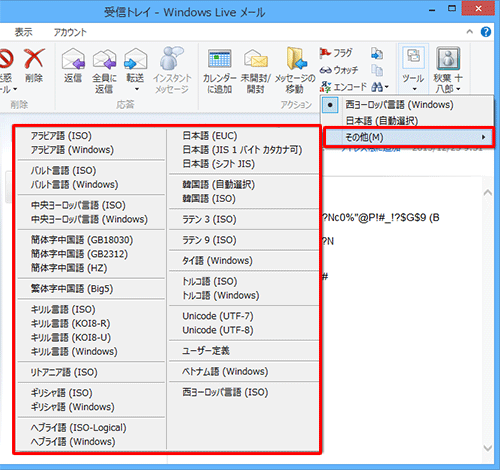Choose トルコ語 (ISO) encoding
This screenshot has height=470, width=500.
(x=210, y=281)
